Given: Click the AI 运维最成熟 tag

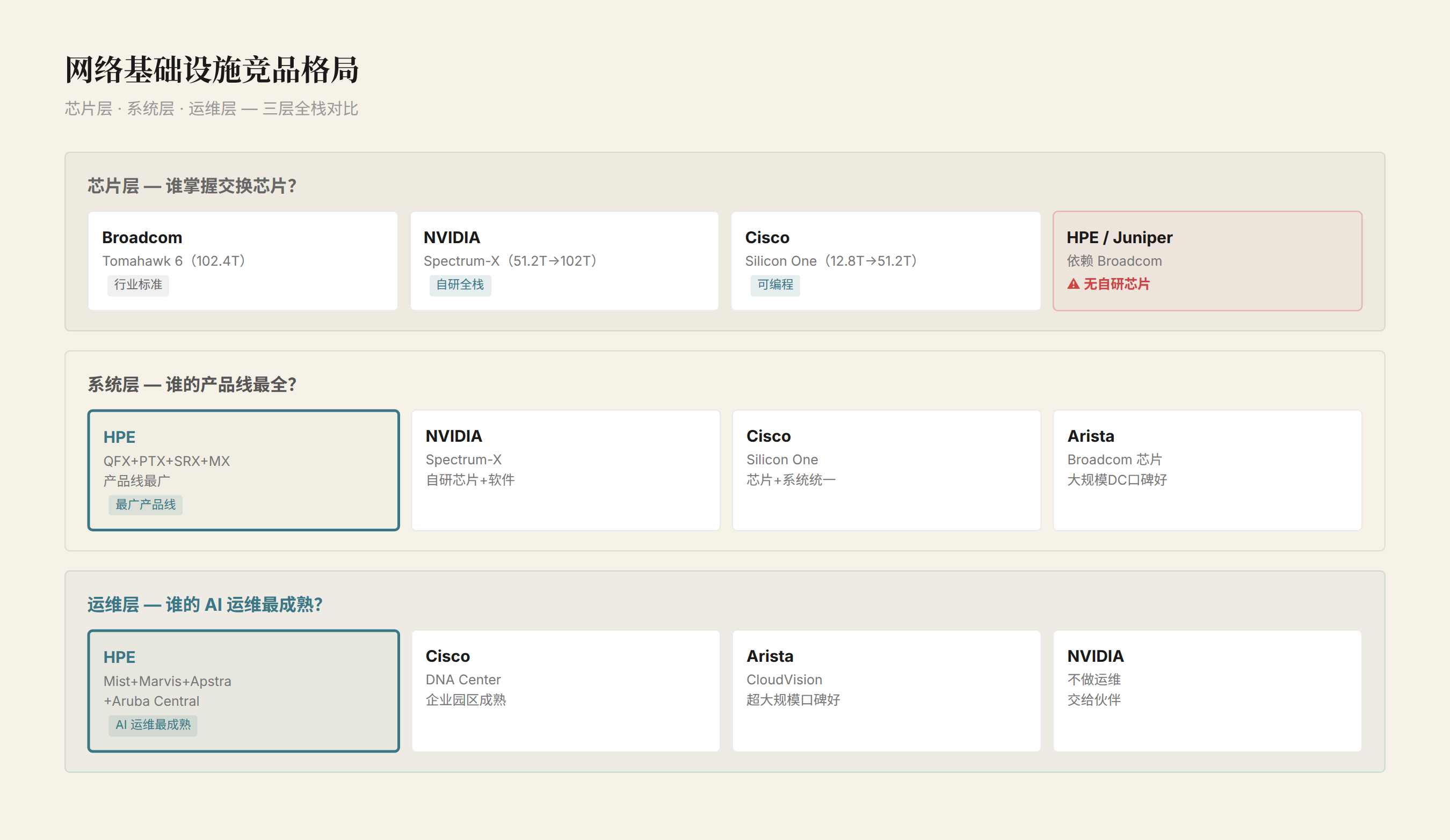Looking at the screenshot, I should (153, 725).
